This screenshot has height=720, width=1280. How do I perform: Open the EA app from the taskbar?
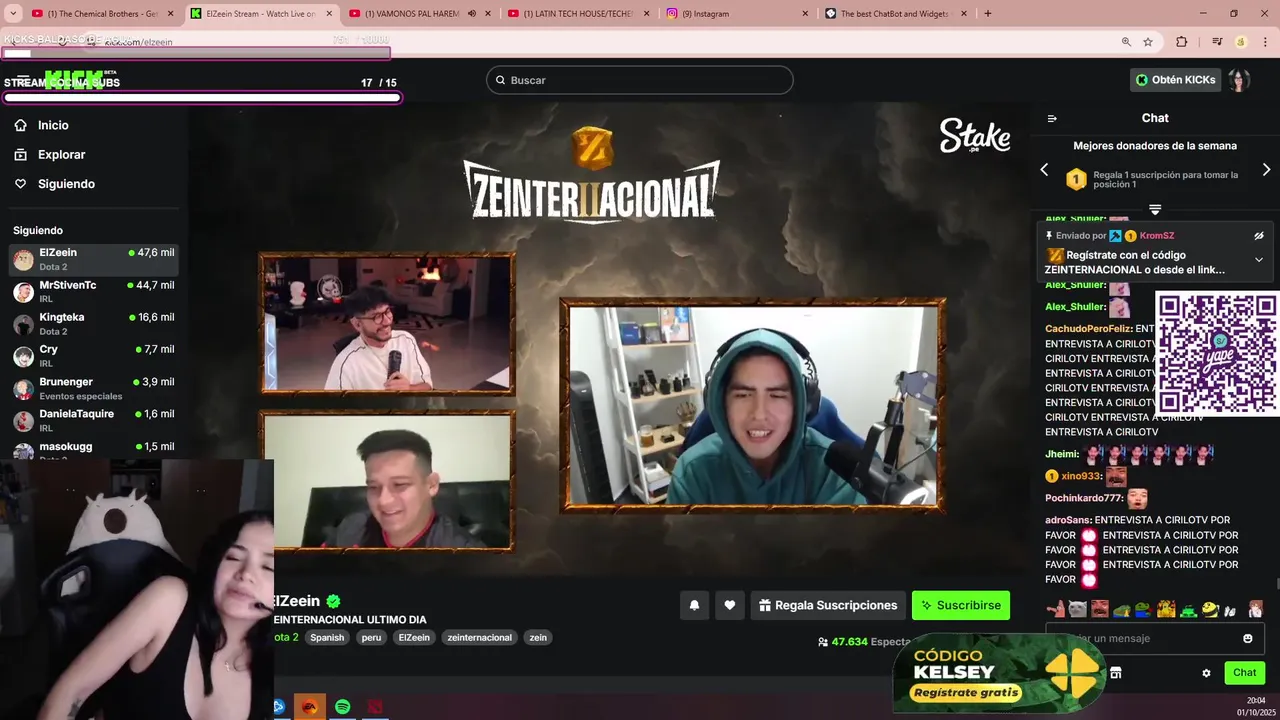(310, 707)
